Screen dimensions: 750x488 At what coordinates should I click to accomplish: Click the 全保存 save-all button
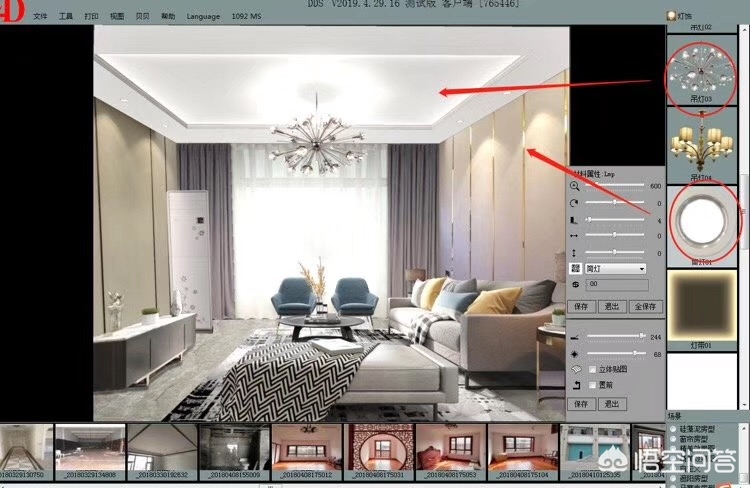tap(646, 306)
